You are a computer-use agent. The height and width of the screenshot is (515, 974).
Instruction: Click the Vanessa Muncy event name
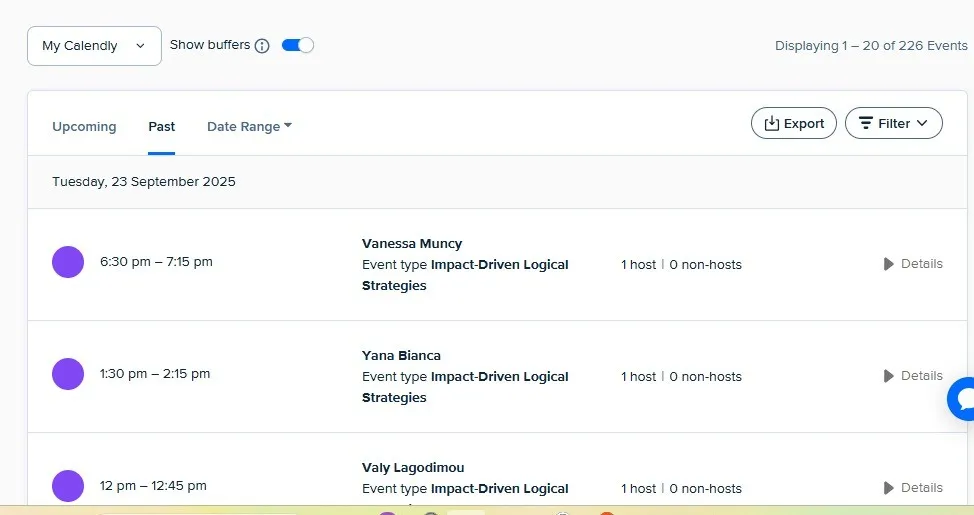coord(412,243)
